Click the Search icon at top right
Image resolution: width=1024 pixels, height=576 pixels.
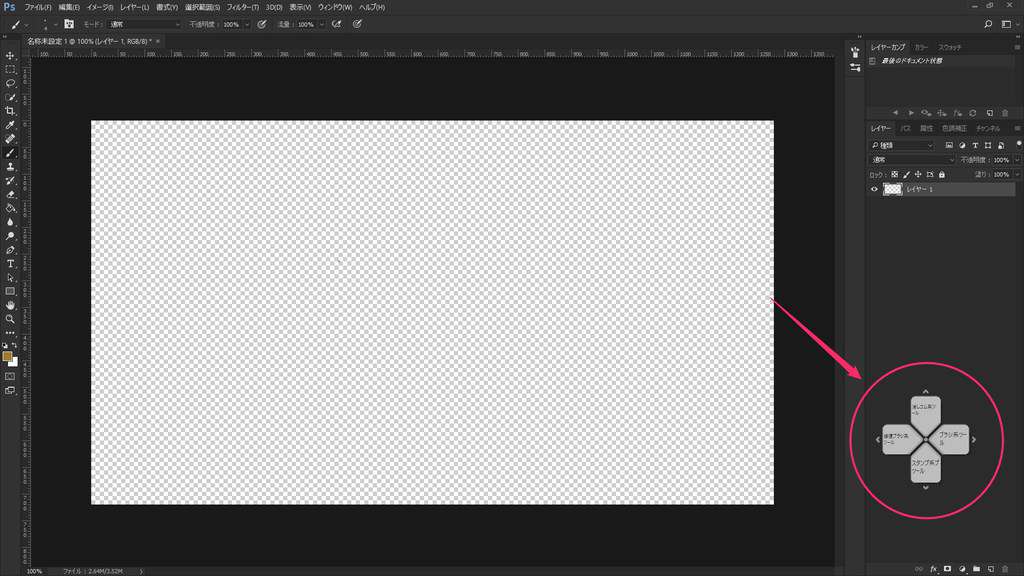pyautogui.click(x=989, y=23)
